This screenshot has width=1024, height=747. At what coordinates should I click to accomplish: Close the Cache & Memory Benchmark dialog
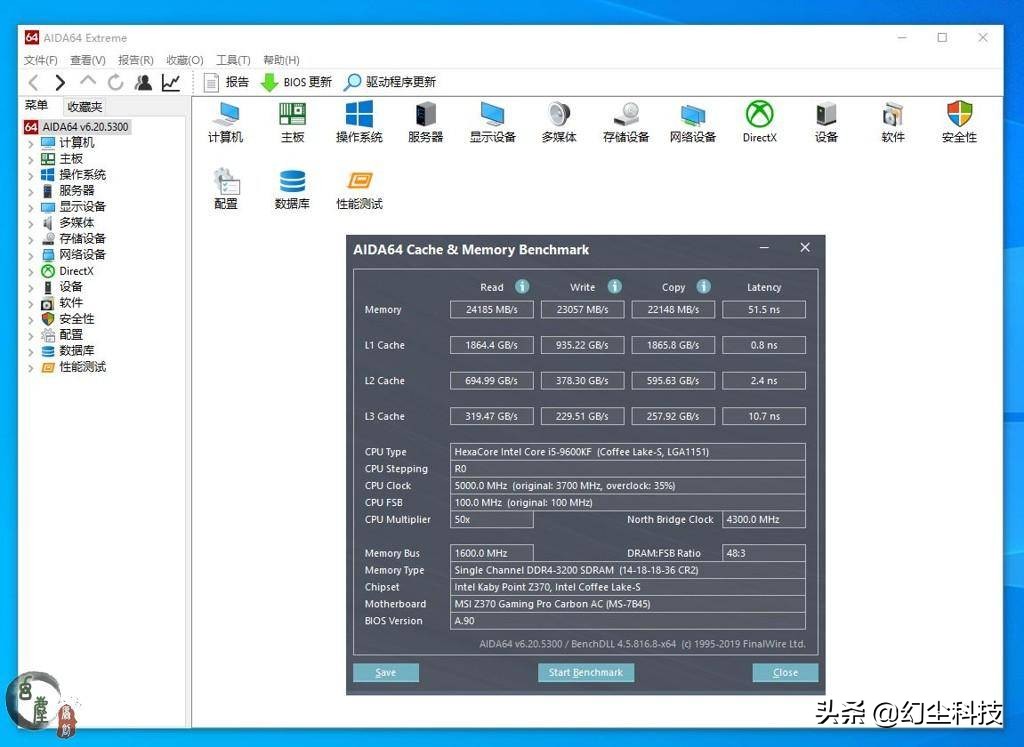(x=805, y=248)
